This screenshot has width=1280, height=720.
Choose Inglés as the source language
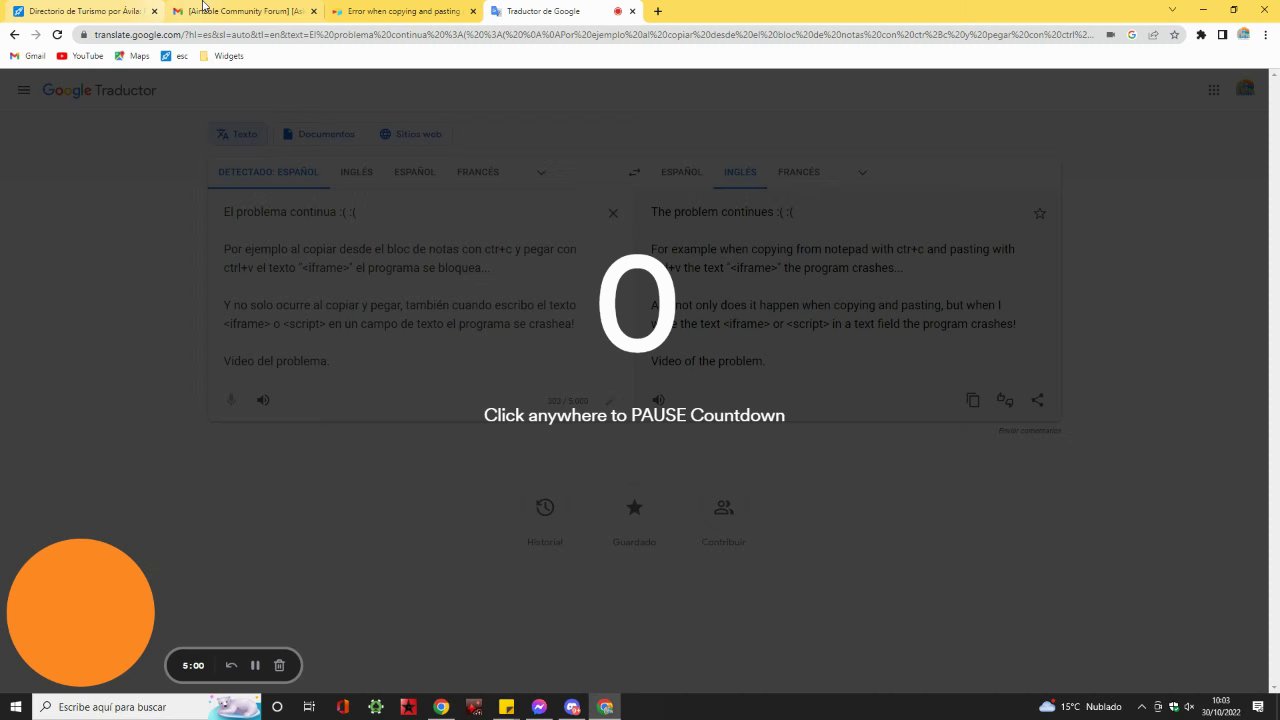pyautogui.click(x=356, y=172)
